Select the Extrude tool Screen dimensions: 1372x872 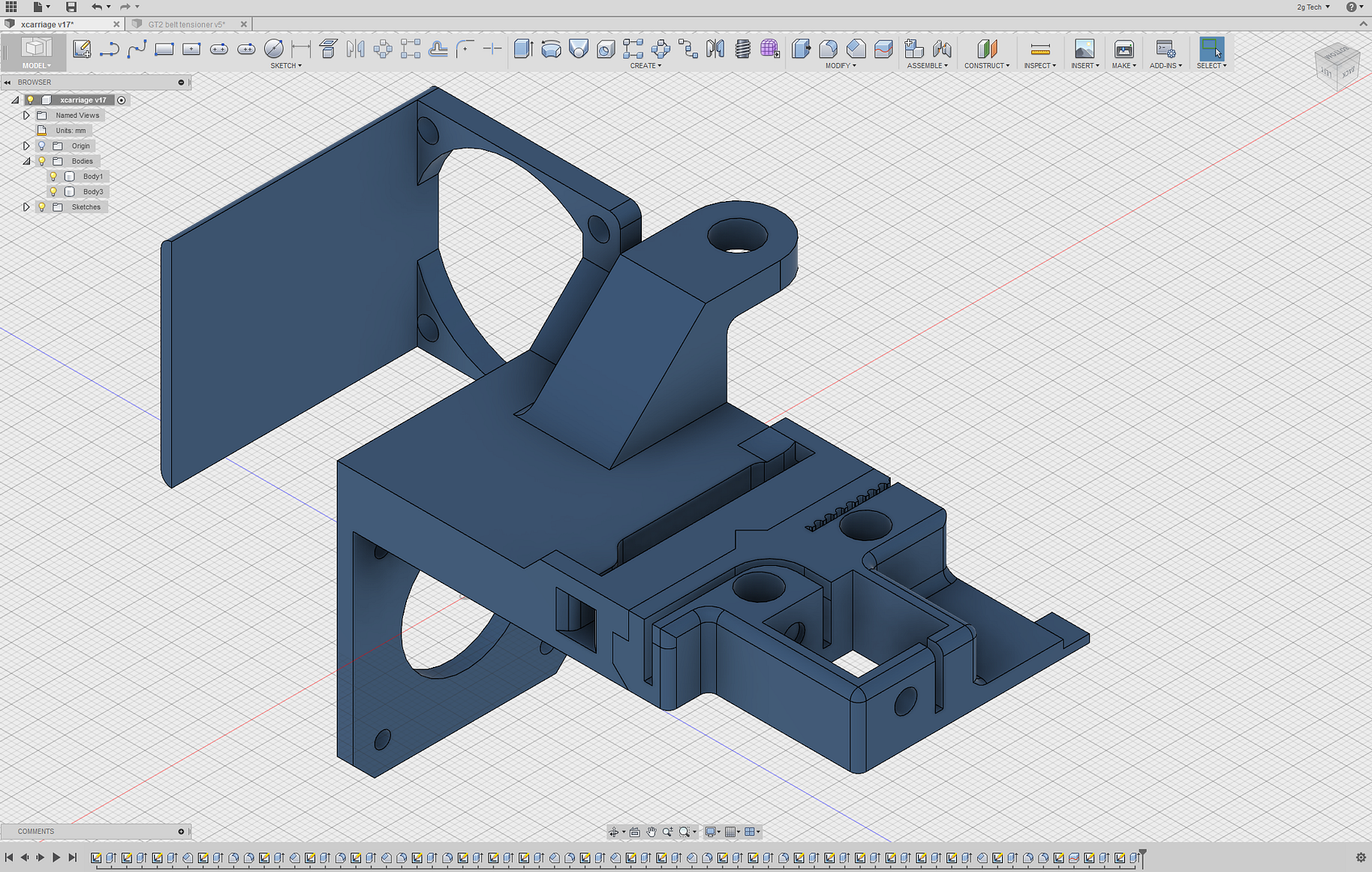522,48
